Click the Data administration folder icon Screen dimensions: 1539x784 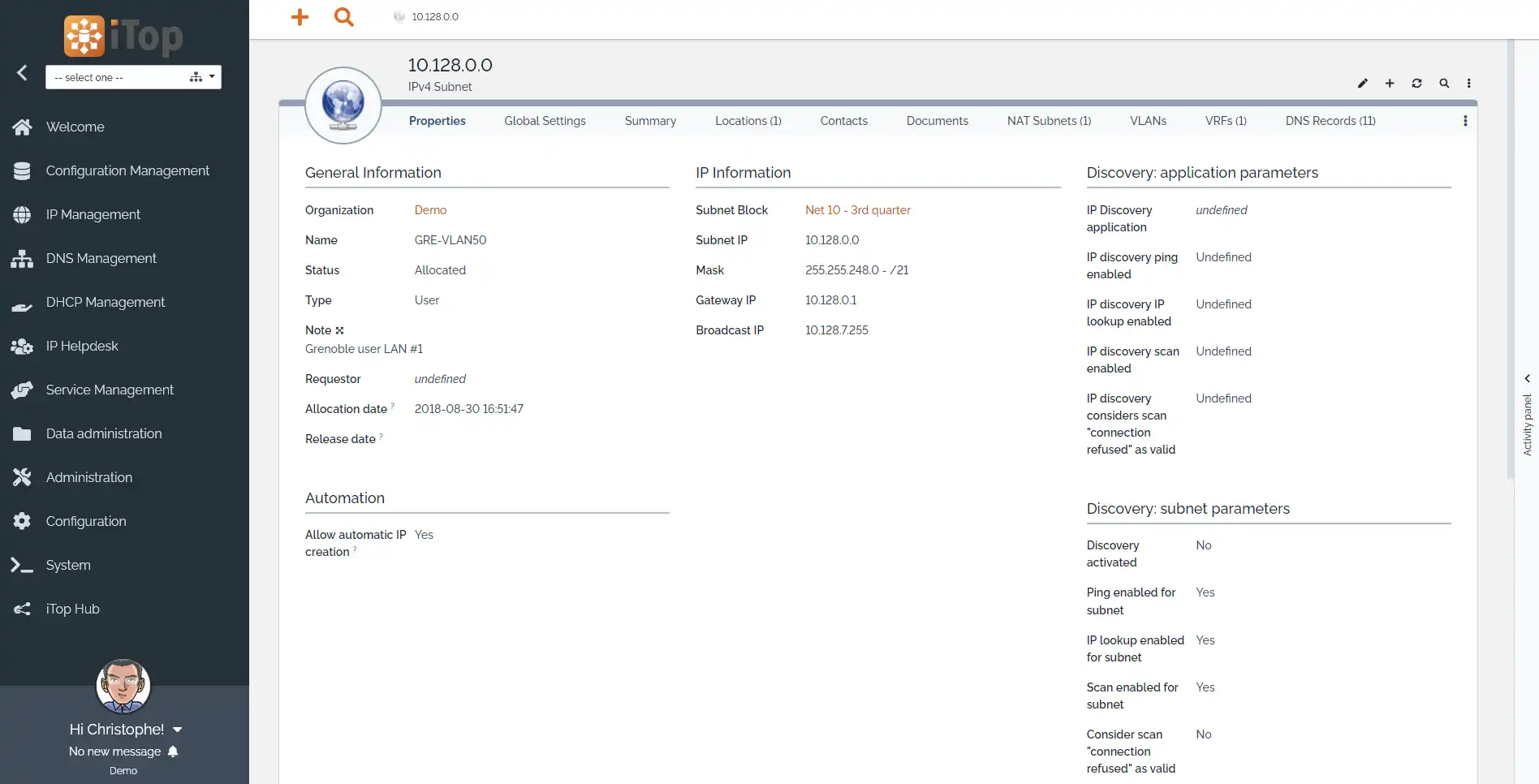pos(22,434)
